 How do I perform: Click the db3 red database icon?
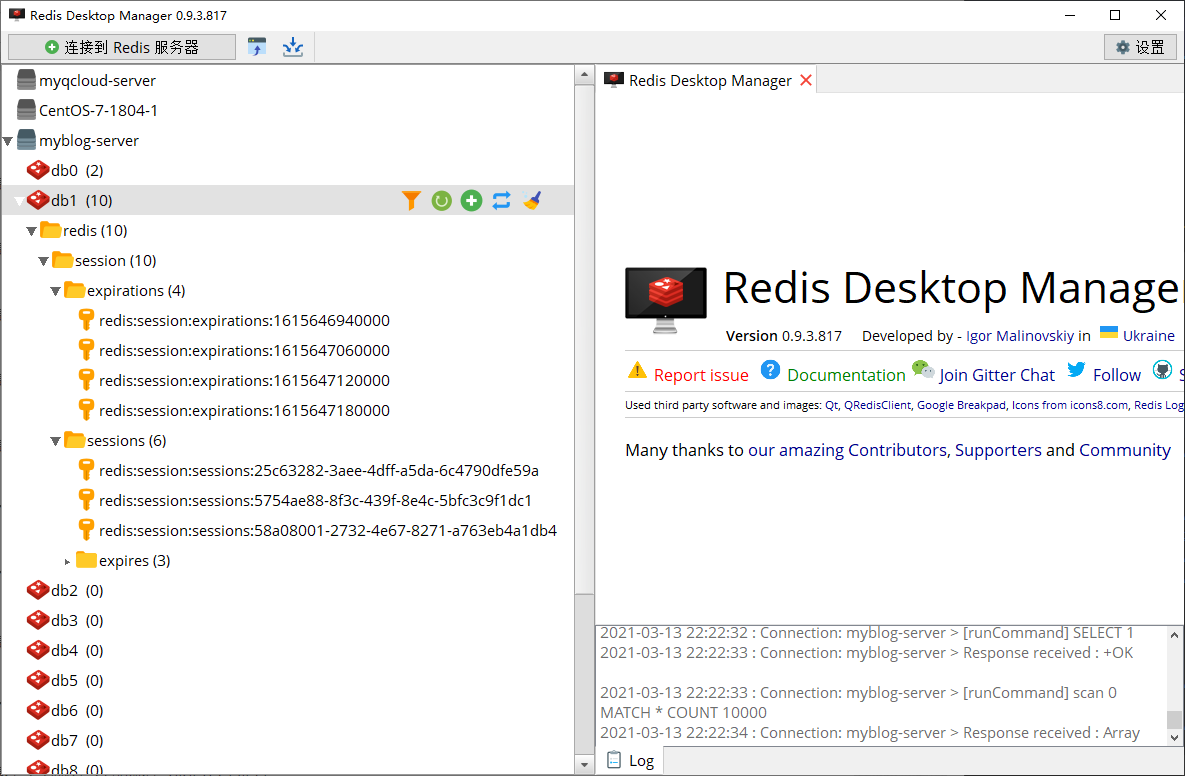pyautogui.click(x=38, y=620)
